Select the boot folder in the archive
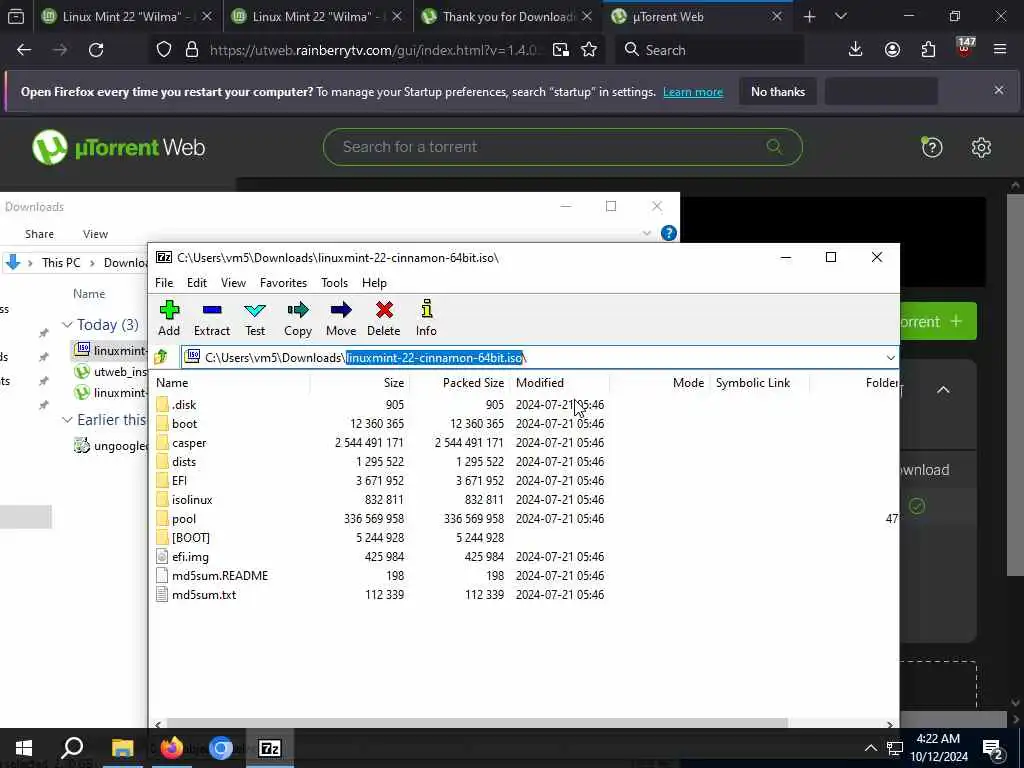1024x768 pixels. (177, 424)
